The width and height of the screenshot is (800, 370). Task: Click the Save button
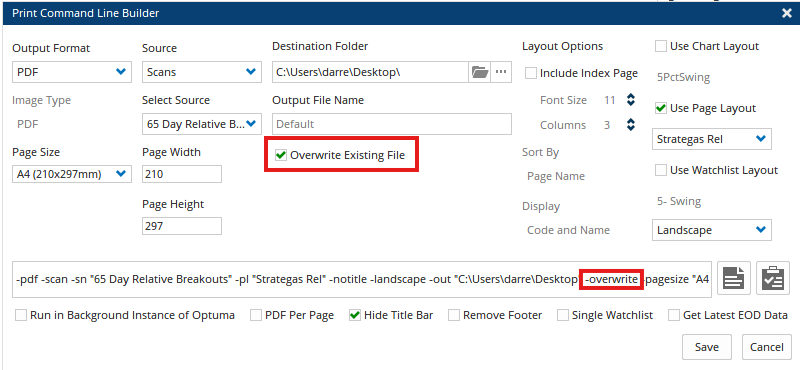(707, 347)
